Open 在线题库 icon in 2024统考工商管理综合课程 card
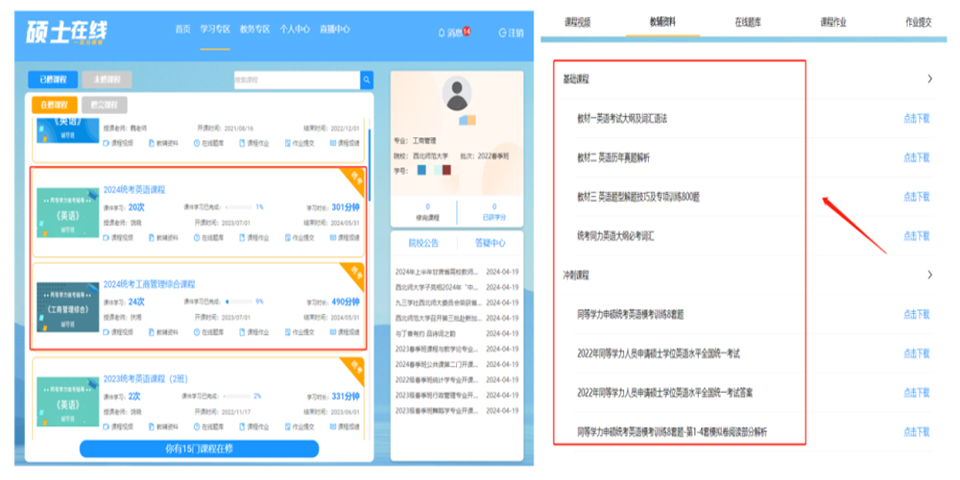 click(197, 332)
